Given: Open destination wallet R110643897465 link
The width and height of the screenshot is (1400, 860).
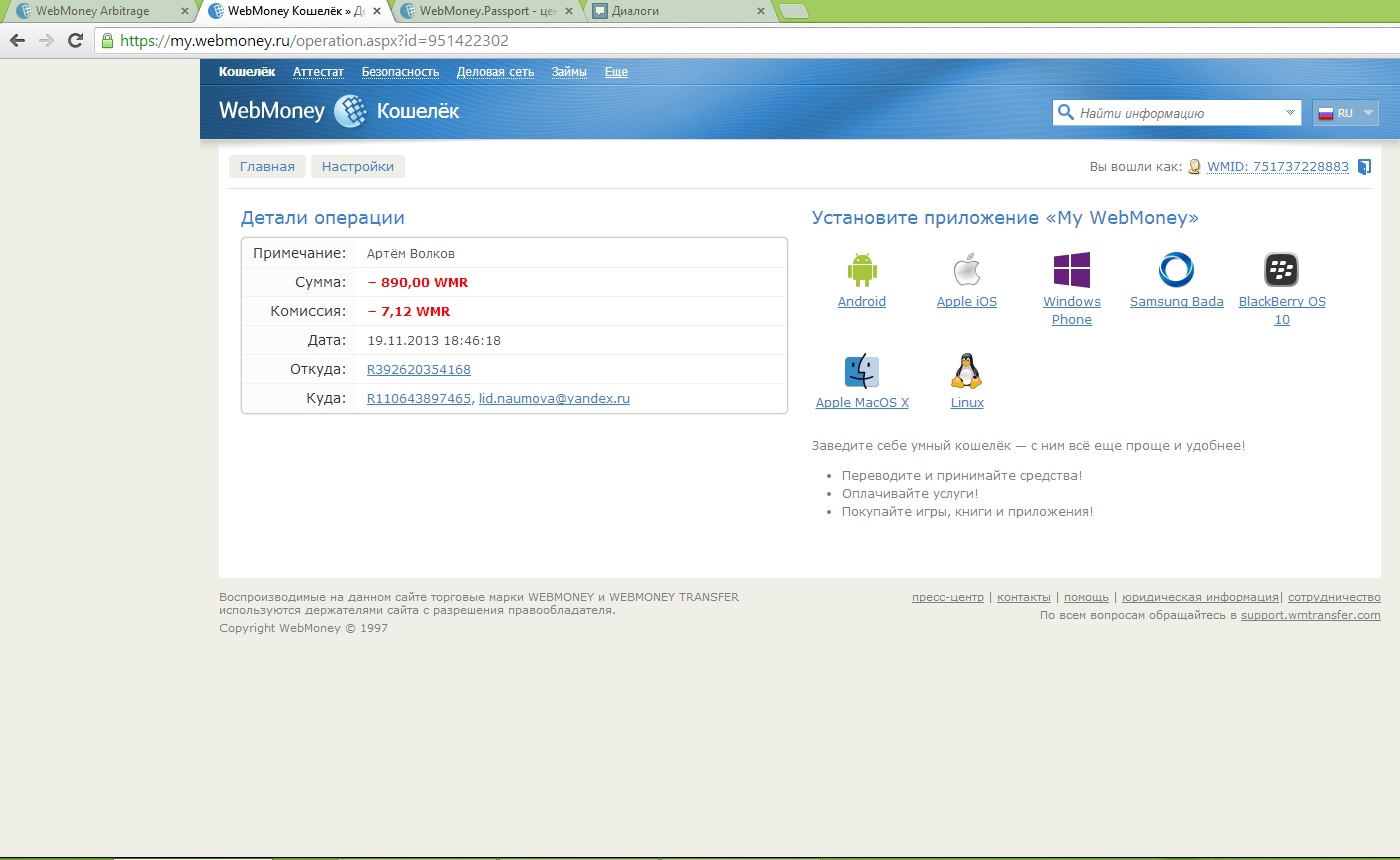Looking at the screenshot, I should click(x=419, y=399).
